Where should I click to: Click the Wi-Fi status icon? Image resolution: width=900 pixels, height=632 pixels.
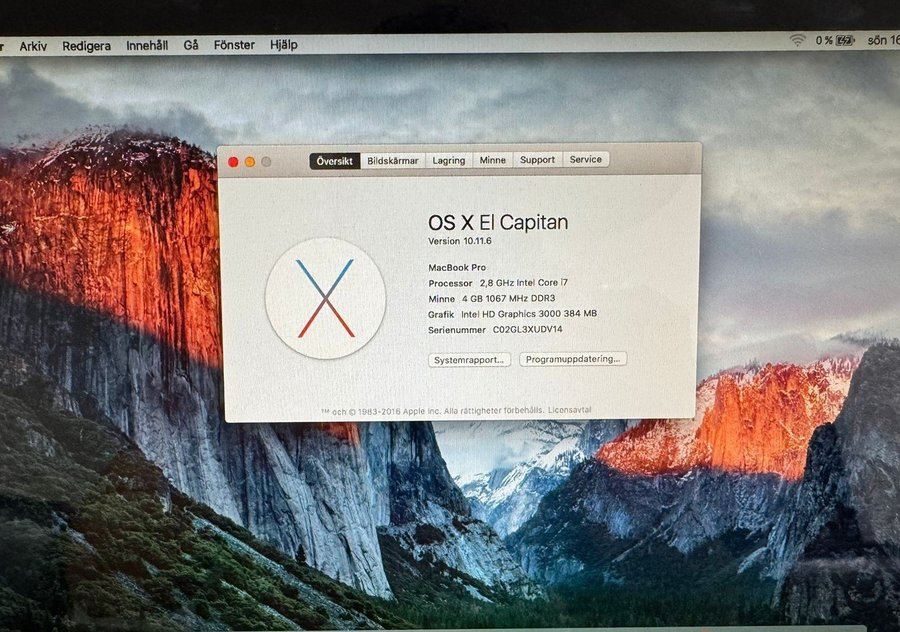797,40
